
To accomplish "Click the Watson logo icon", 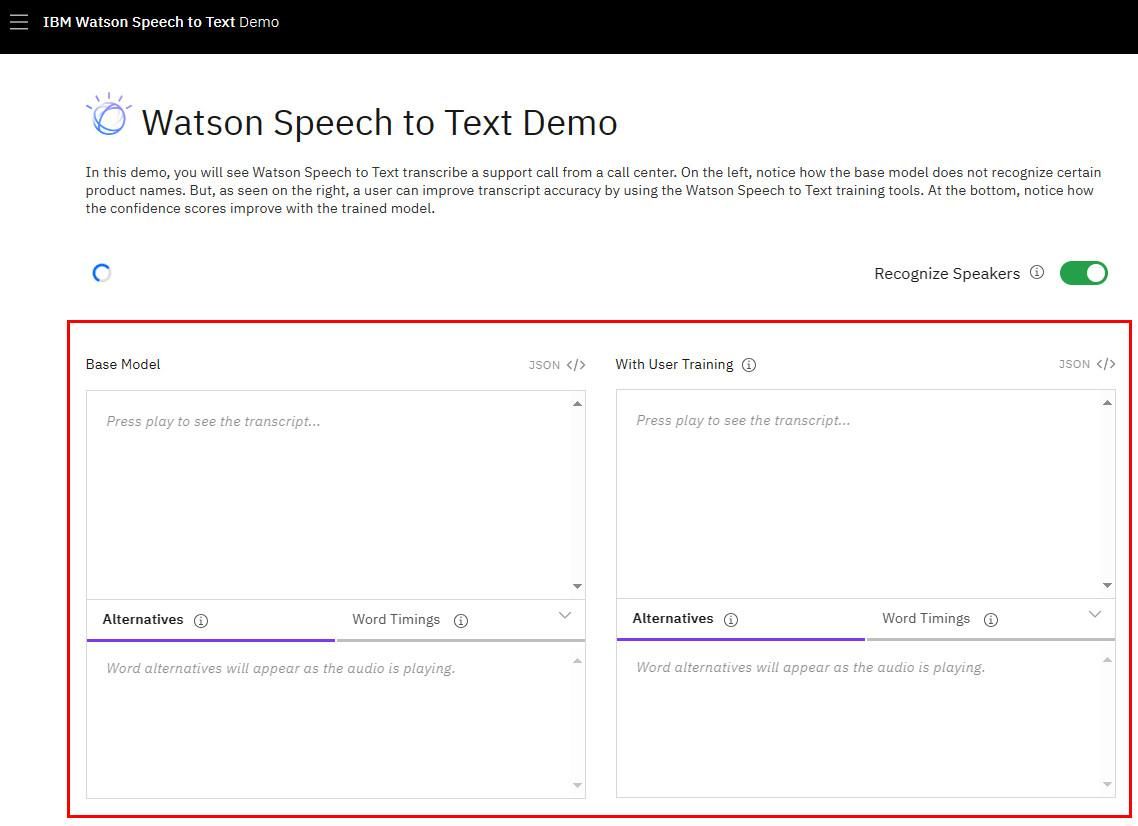I will 109,115.
